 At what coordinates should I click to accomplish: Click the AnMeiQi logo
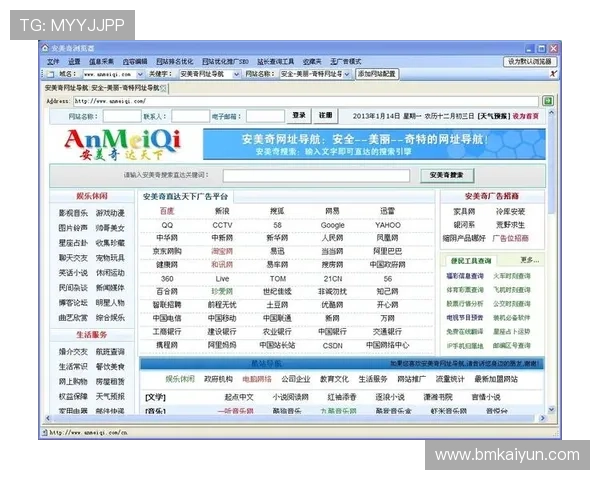pos(122,145)
